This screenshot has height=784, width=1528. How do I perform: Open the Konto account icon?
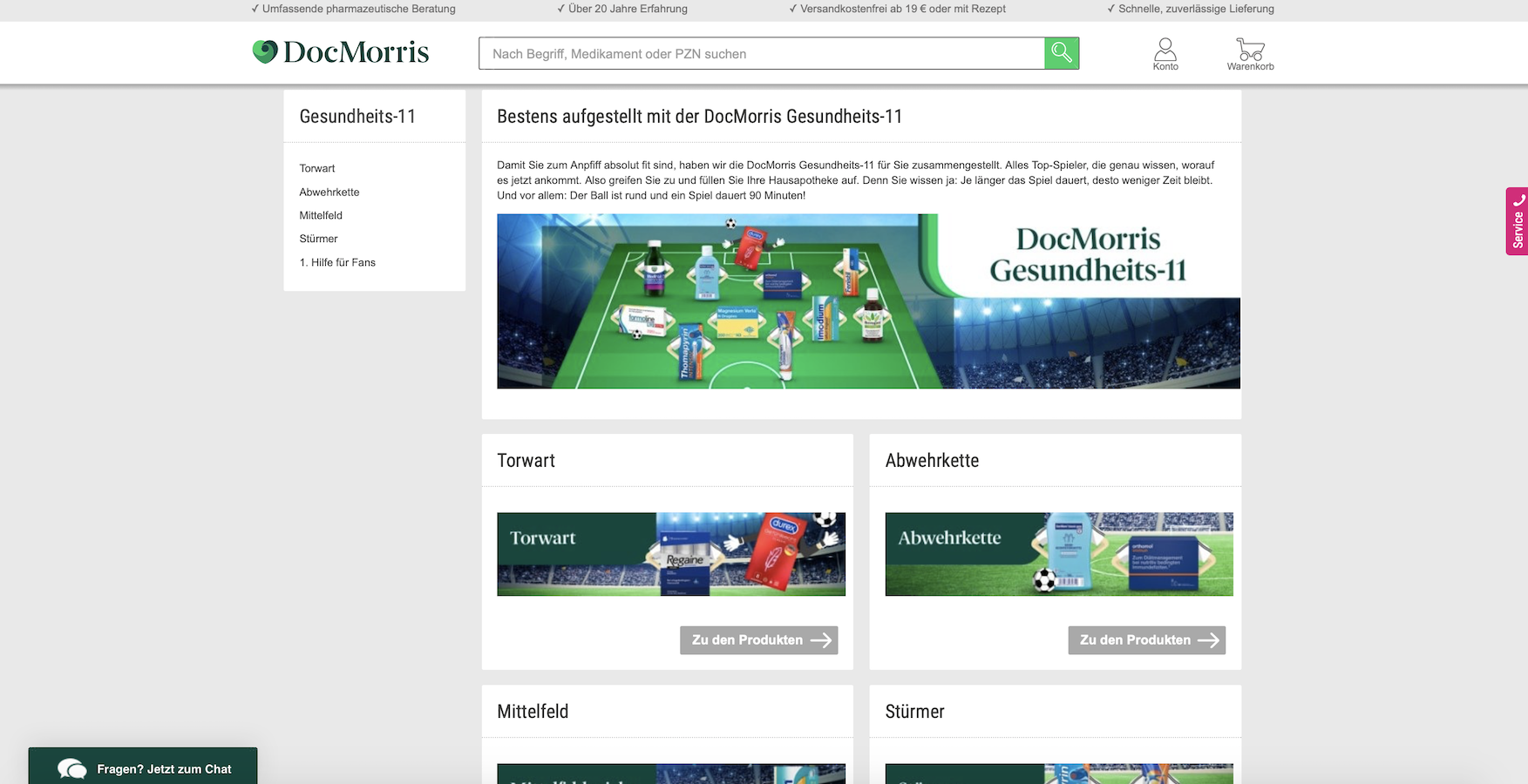tap(1165, 53)
